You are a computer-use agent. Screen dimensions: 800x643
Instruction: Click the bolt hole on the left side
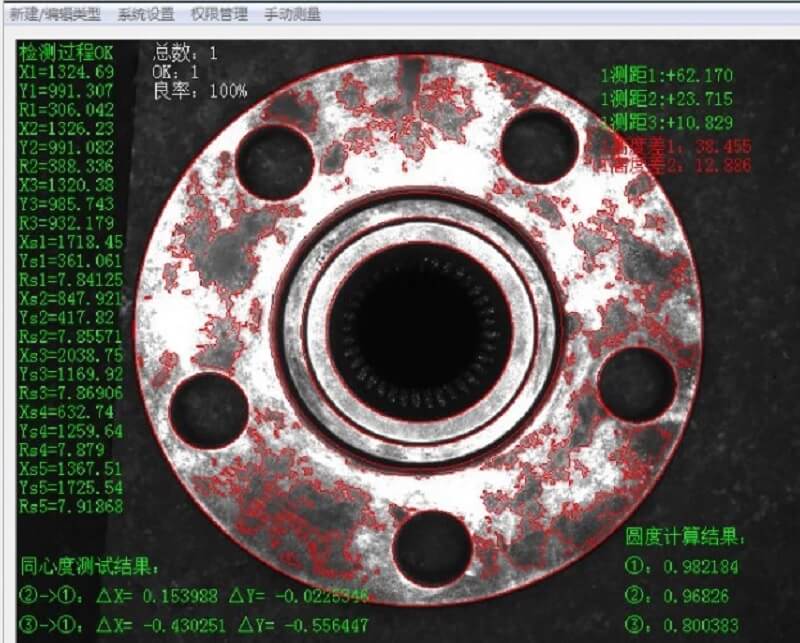tap(208, 410)
